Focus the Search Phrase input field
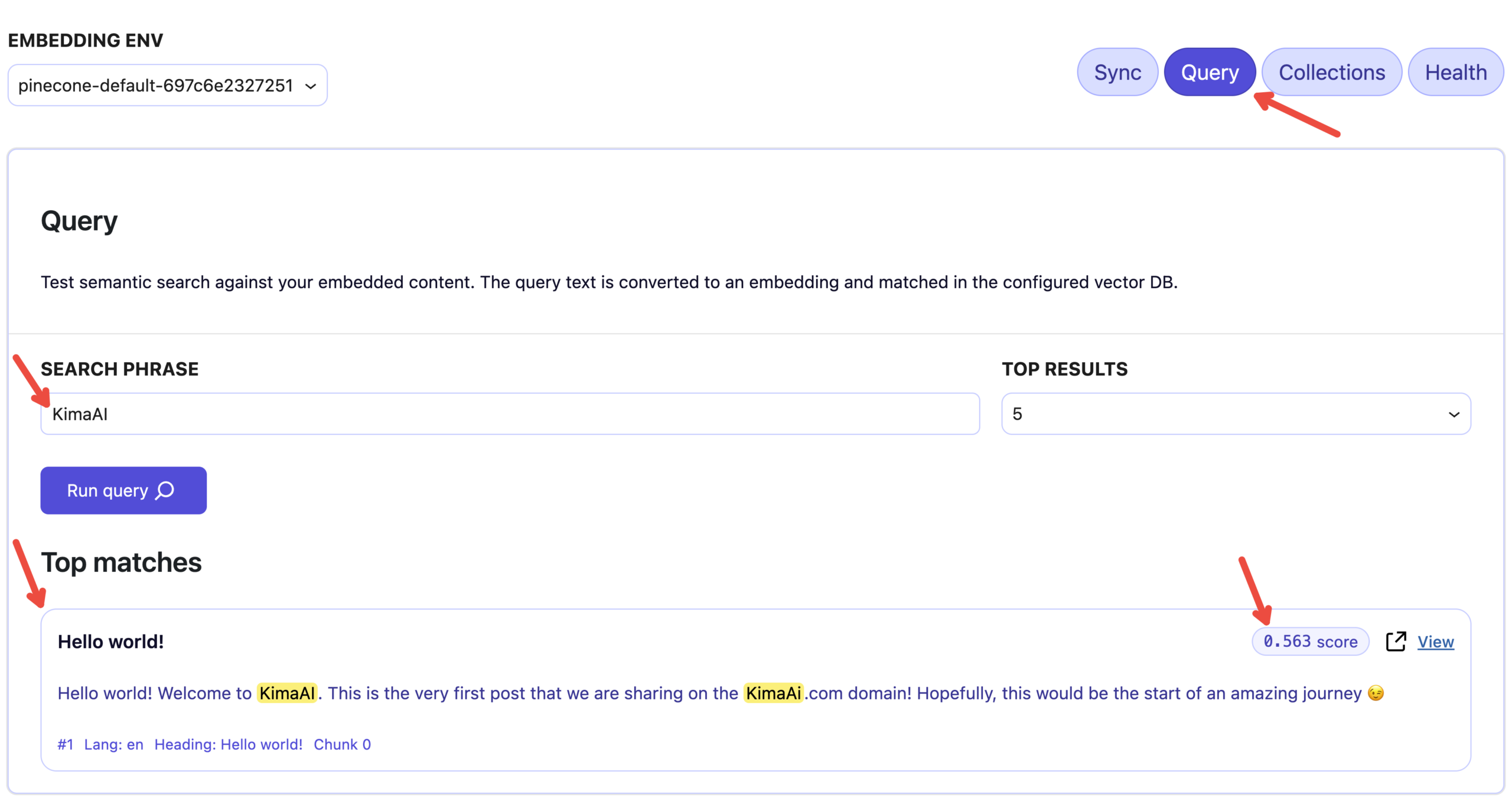 (x=509, y=414)
